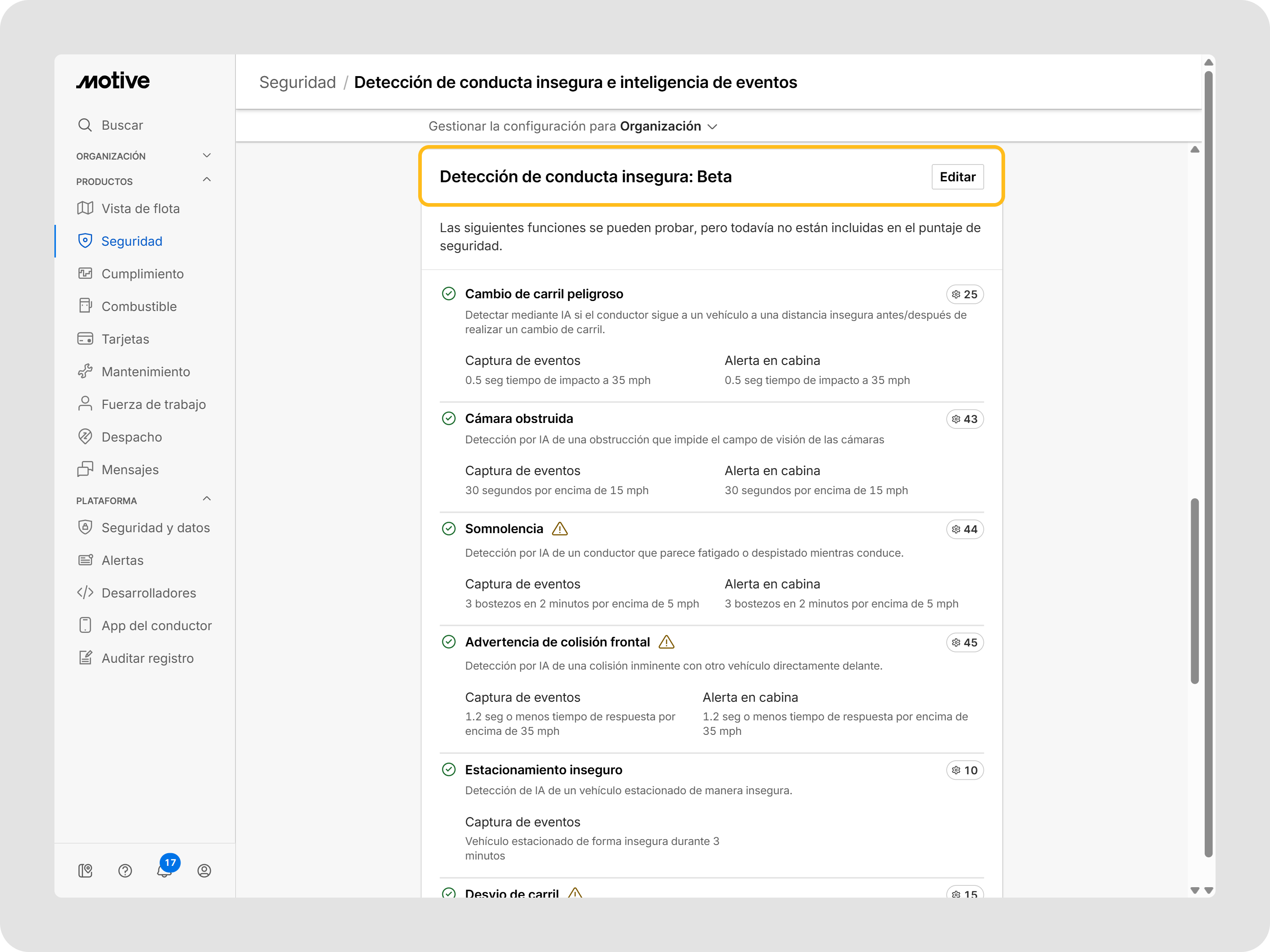Click the Editar button
Image resolution: width=1270 pixels, height=952 pixels.
(957, 177)
